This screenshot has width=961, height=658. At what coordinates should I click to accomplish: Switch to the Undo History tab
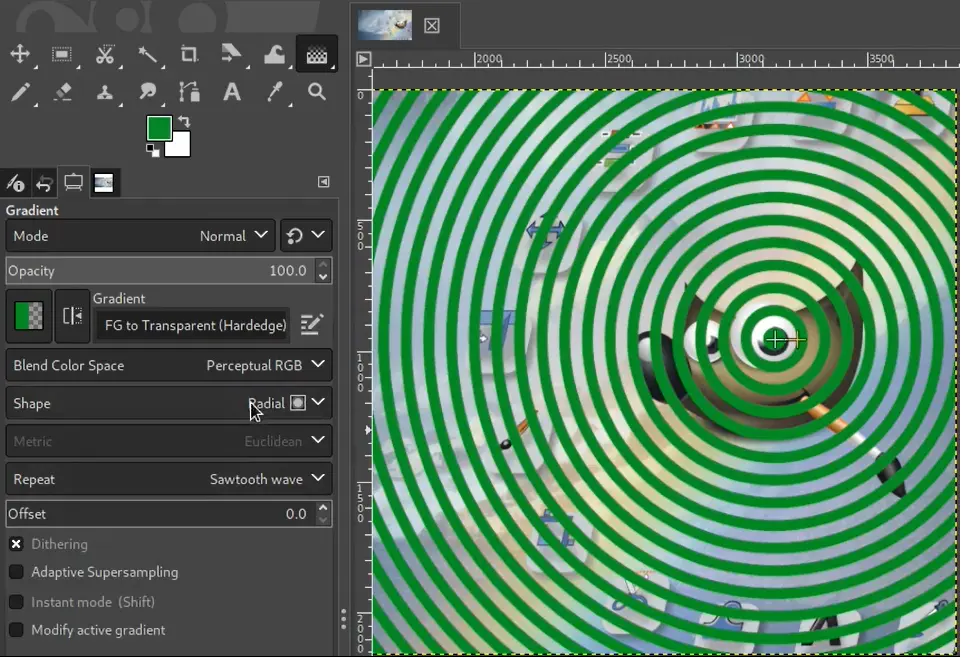[44, 182]
